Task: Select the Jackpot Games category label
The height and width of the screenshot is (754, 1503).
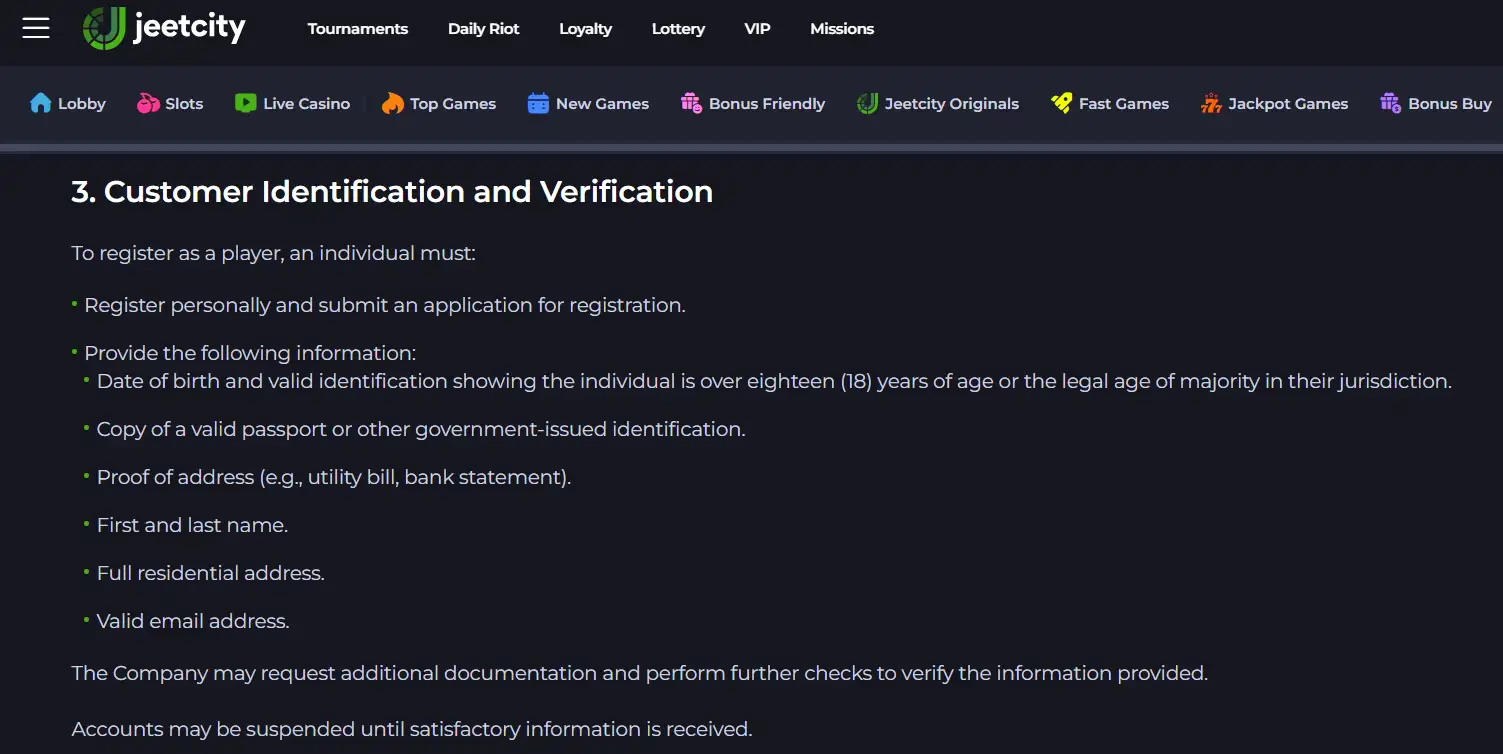Action: [1288, 104]
